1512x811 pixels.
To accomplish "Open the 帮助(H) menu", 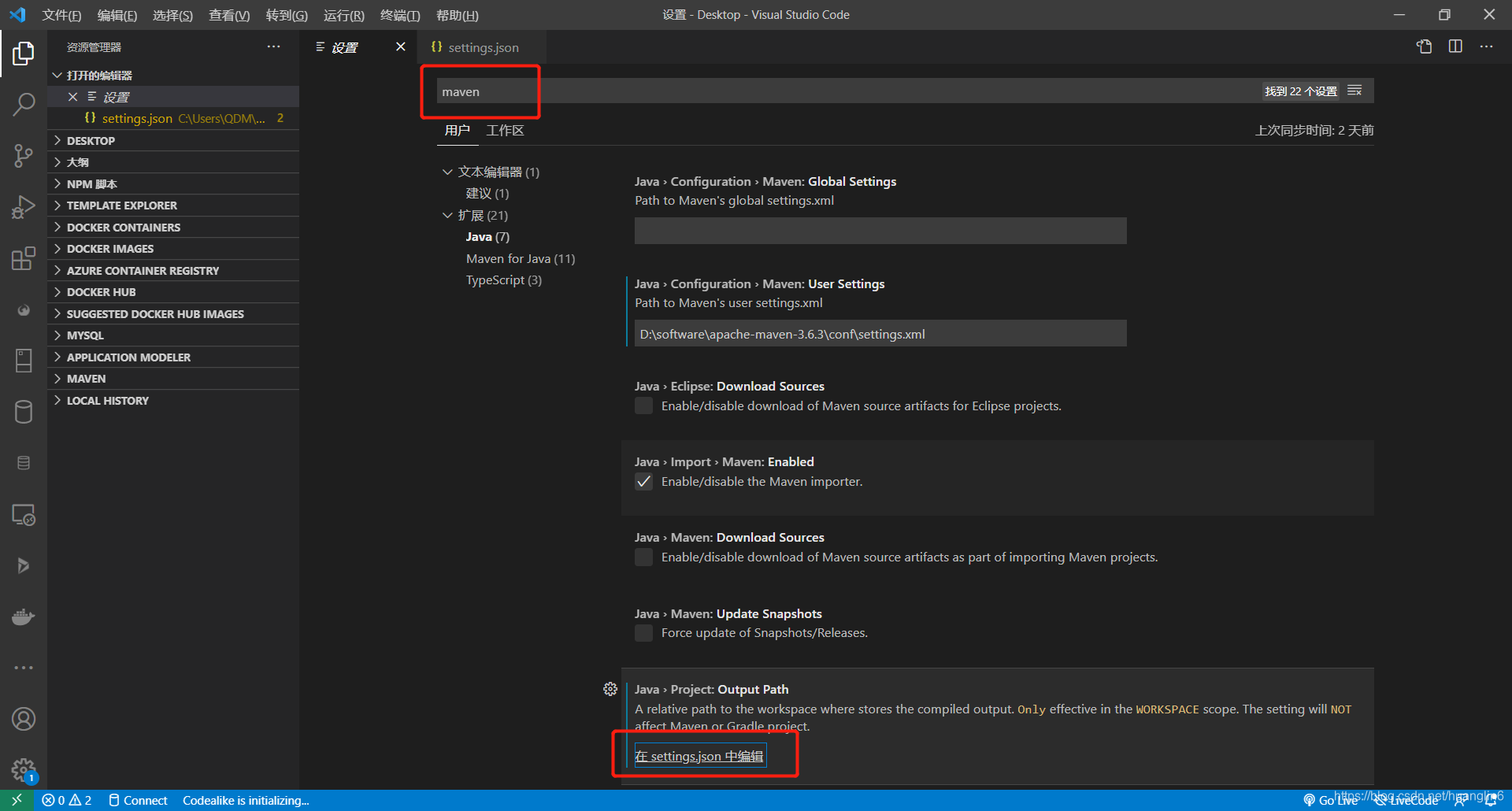I will click(x=458, y=15).
